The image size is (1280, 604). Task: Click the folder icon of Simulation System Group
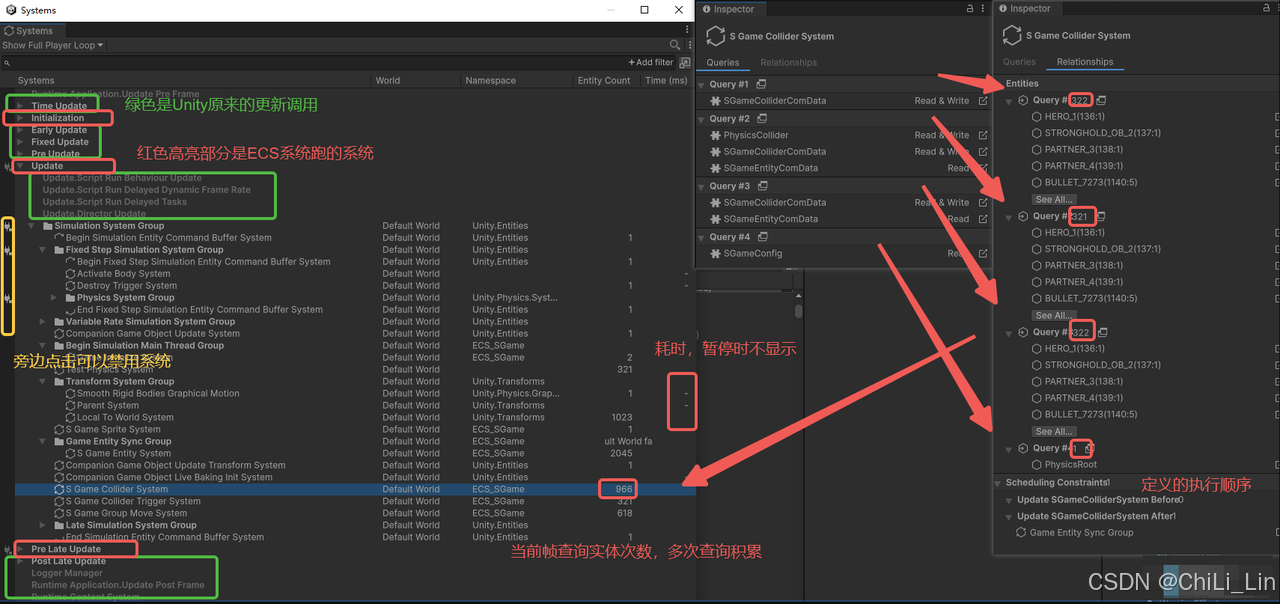47,226
